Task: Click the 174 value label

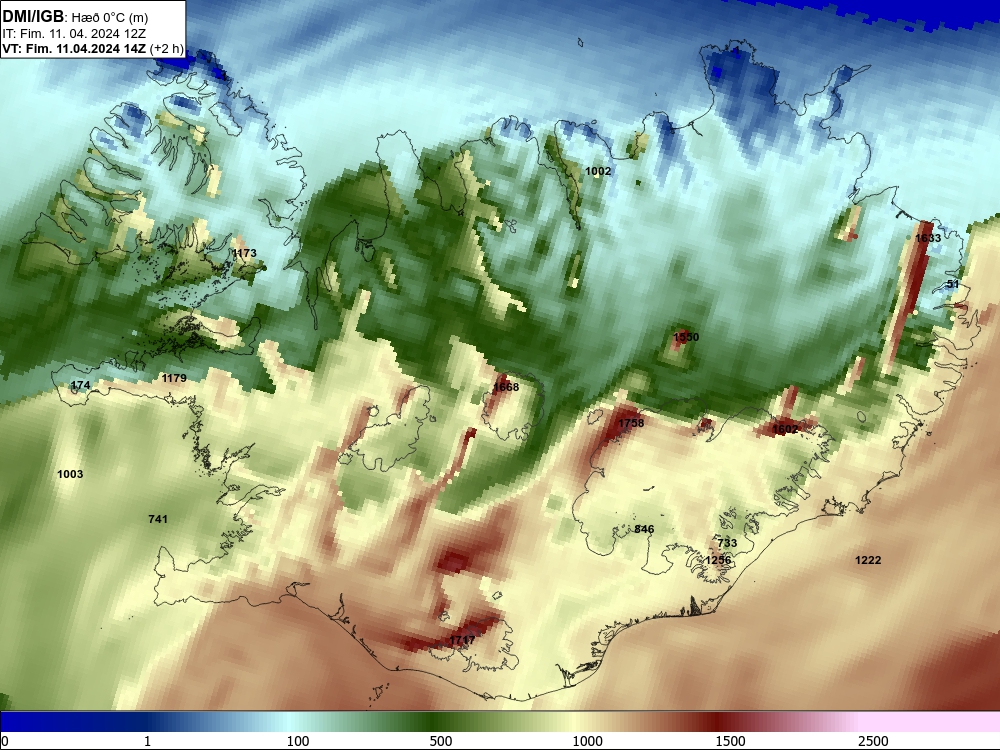Action: click(x=80, y=385)
